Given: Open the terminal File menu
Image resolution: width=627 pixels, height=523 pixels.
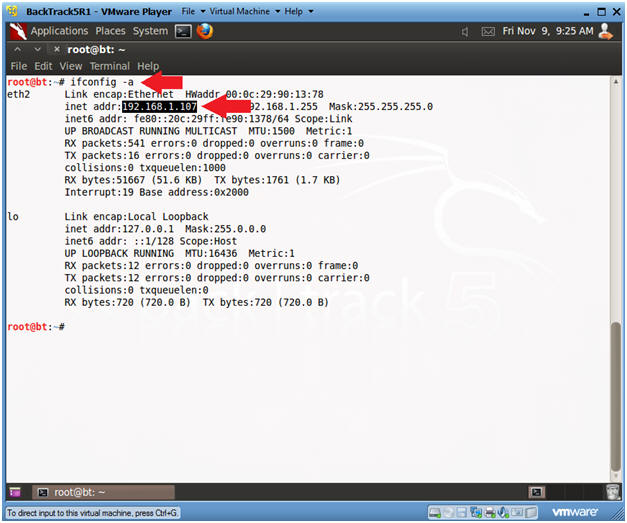Looking at the screenshot, I should [19, 66].
